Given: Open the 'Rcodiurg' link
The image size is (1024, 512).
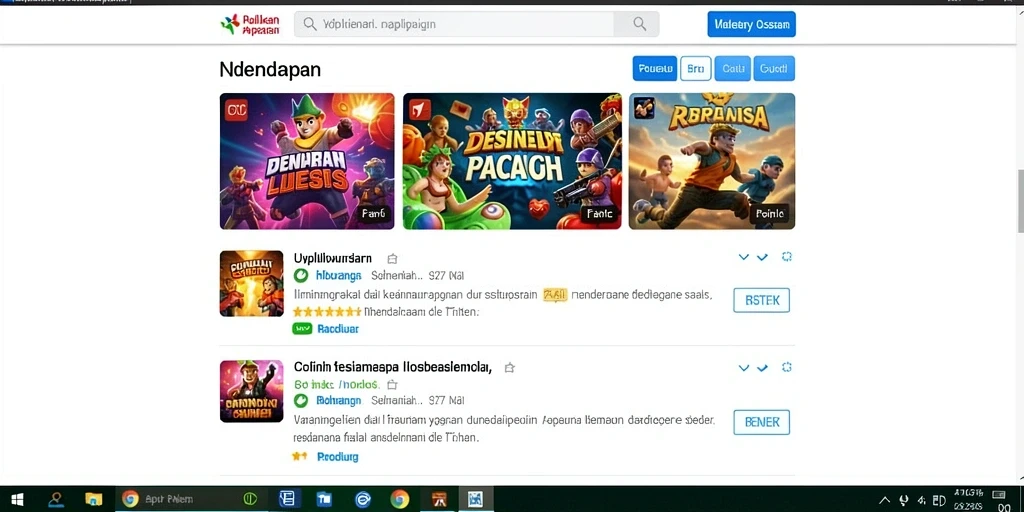Looking at the screenshot, I should click(338, 457).
